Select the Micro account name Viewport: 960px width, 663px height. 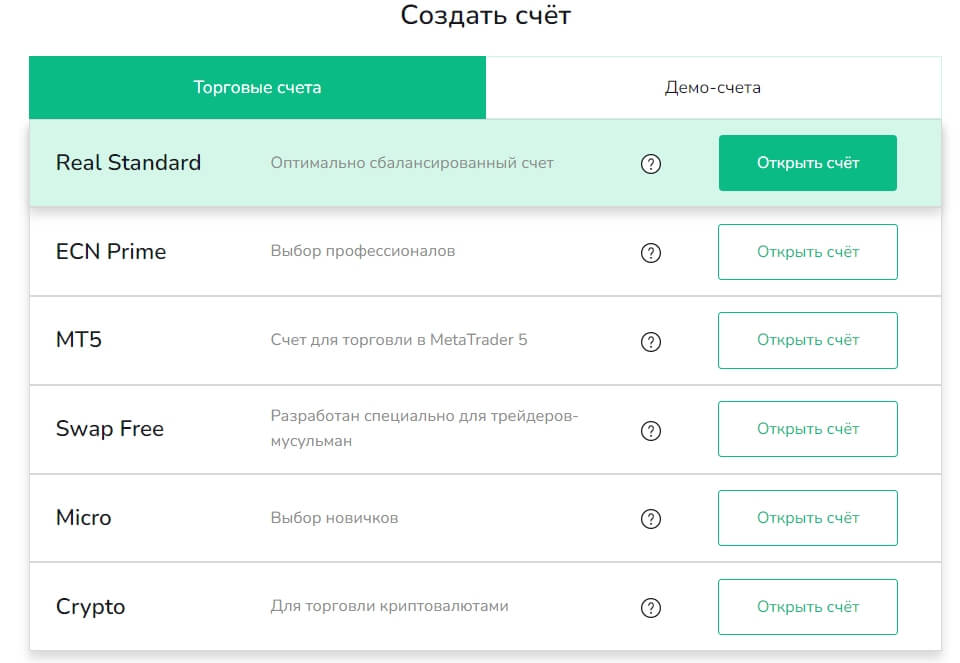(x=83, y=518)
